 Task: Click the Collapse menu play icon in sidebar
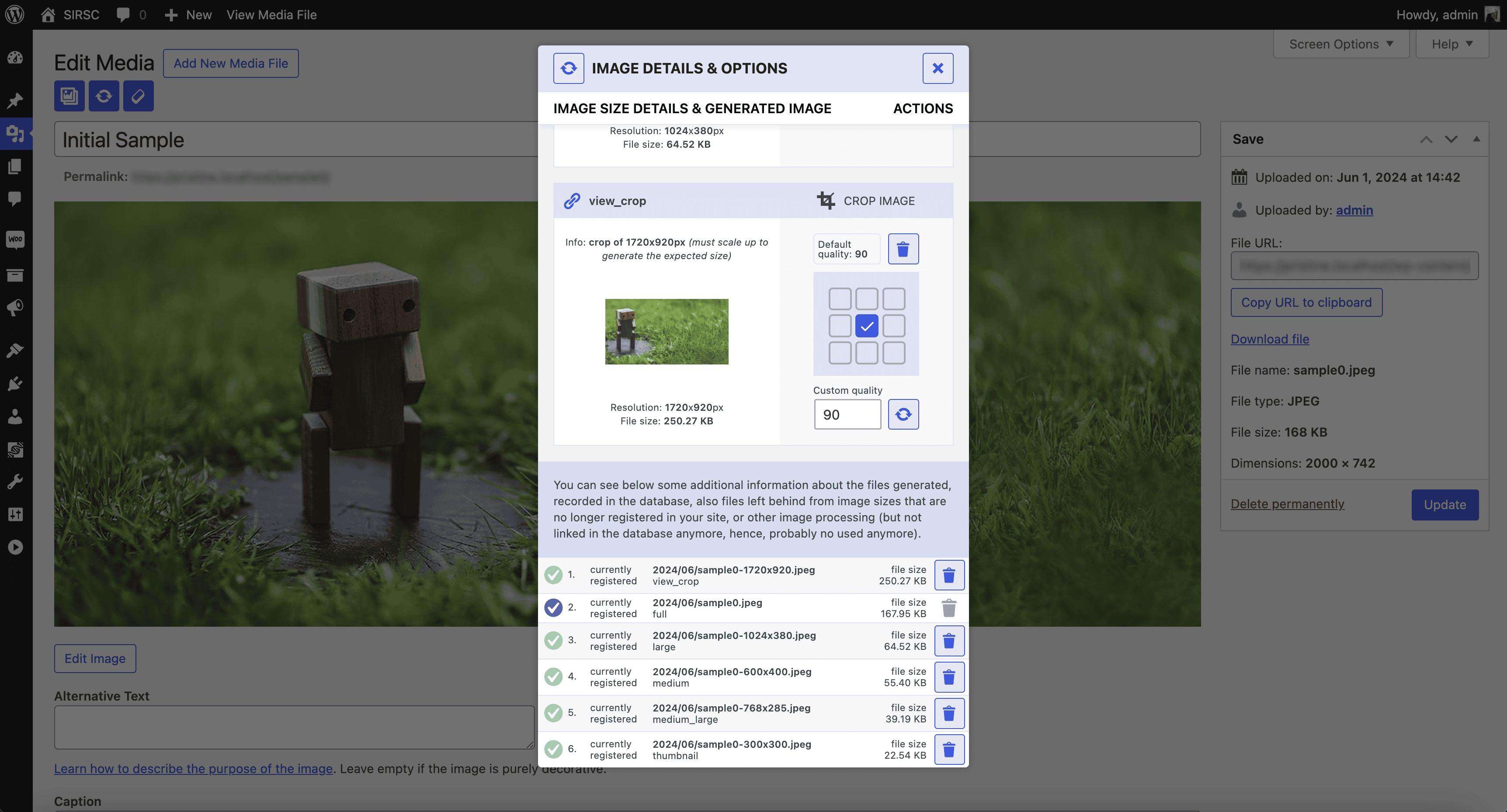(x=15, y=547)
